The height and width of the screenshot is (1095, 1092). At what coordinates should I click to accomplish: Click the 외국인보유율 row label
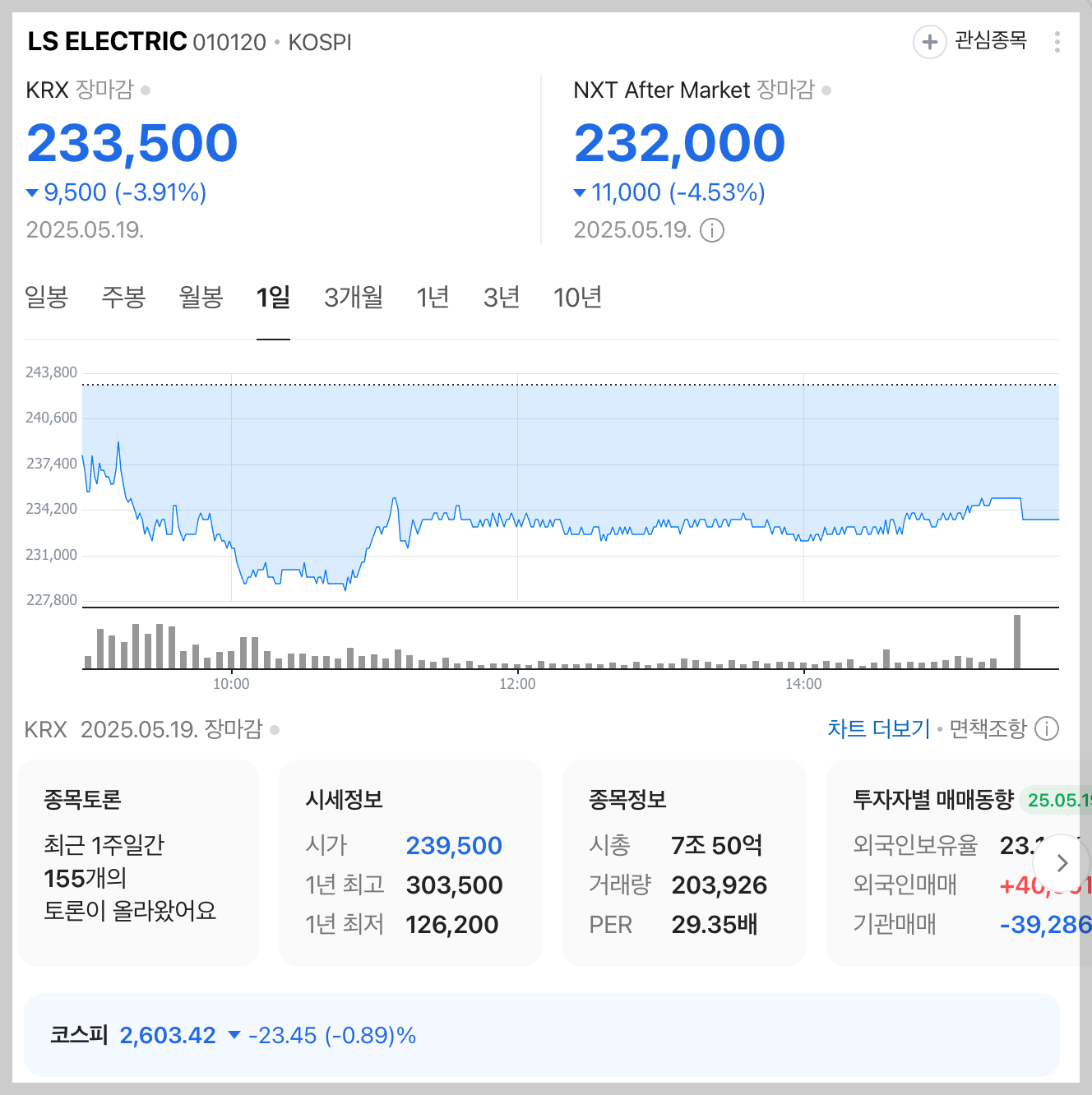click(x=915, y=846)
